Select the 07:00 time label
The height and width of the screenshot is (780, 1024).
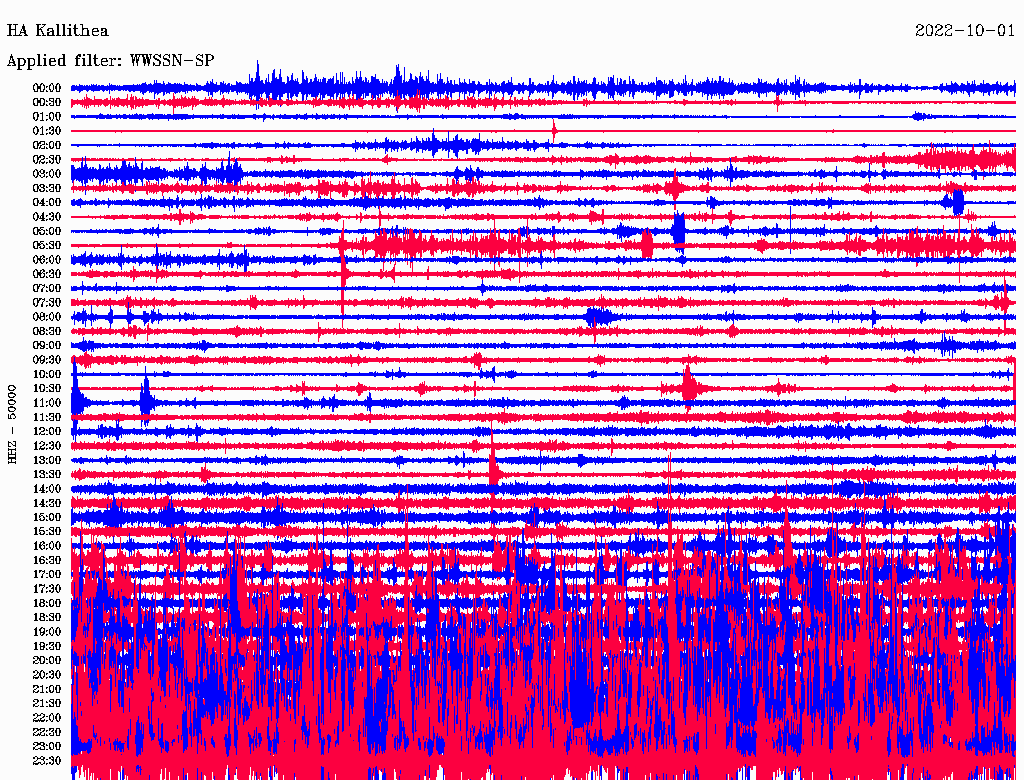(x=47, y=288)
